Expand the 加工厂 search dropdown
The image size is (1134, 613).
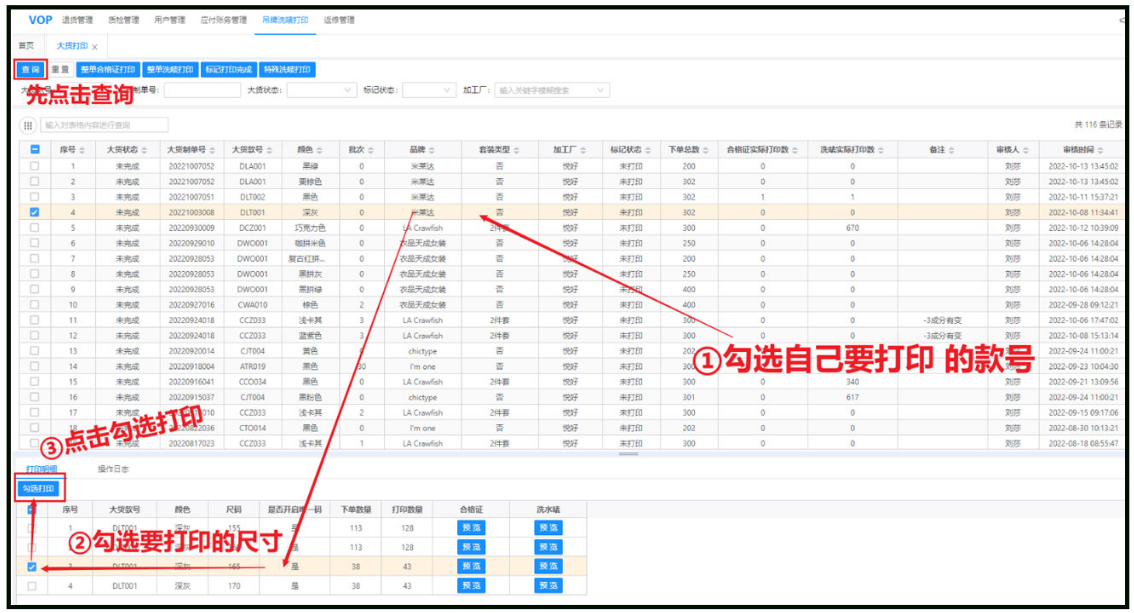tap(552, 90)
